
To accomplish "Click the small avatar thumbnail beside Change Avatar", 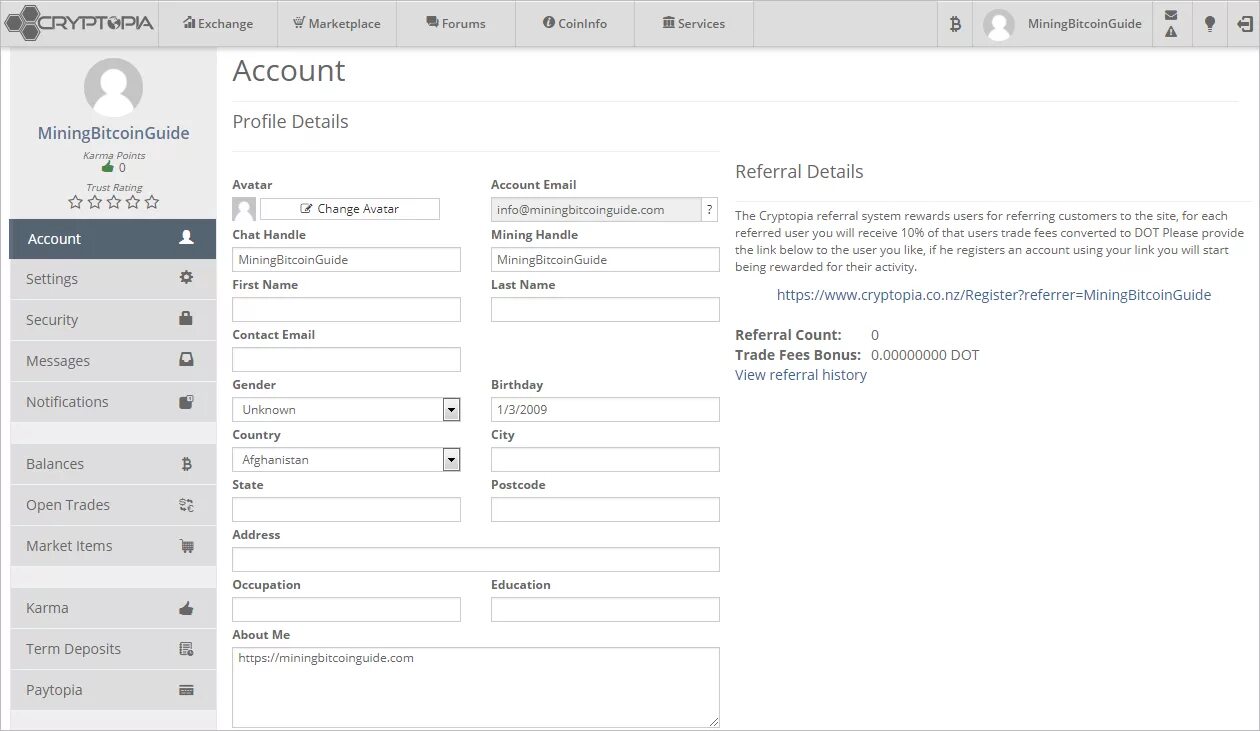I will (244, 209).
